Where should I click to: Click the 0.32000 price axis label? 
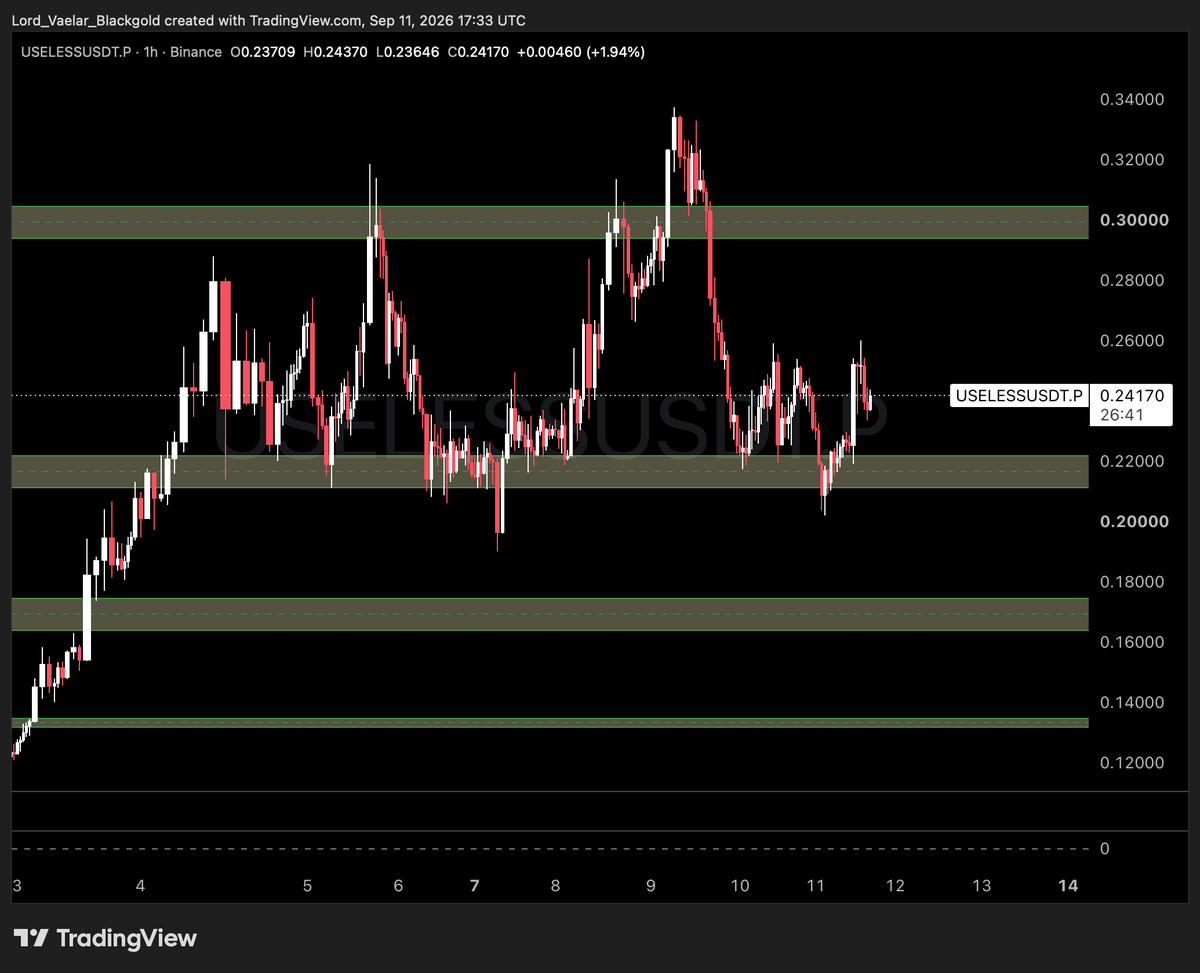1132,160
